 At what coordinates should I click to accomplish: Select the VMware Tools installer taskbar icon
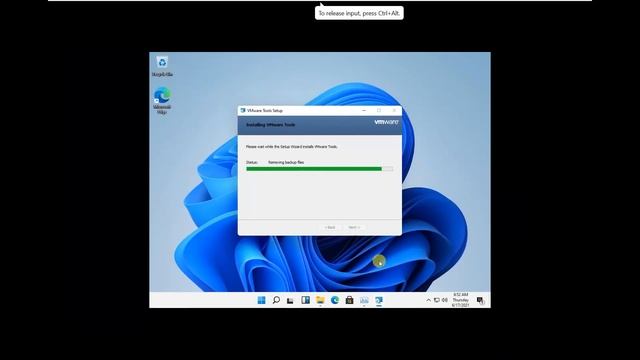[379, 300]
